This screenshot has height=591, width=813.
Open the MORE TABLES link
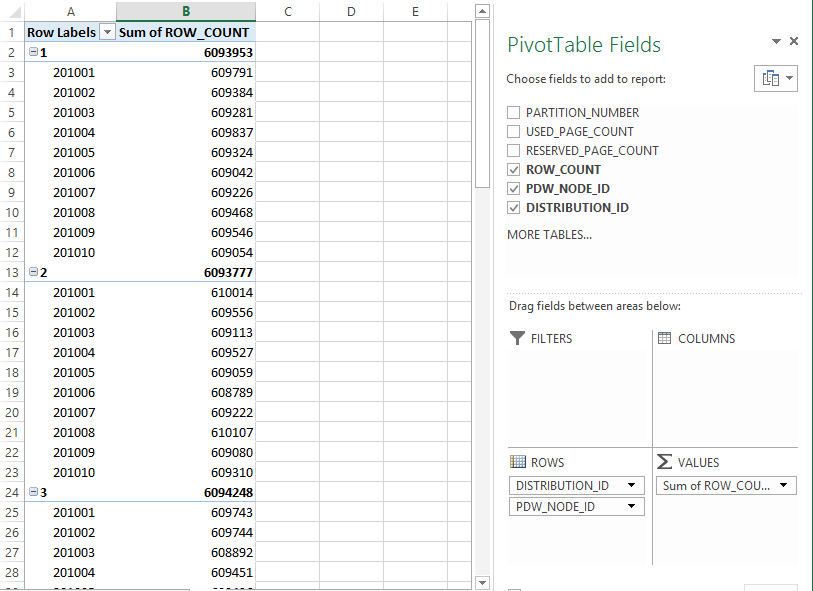(549, 235)
